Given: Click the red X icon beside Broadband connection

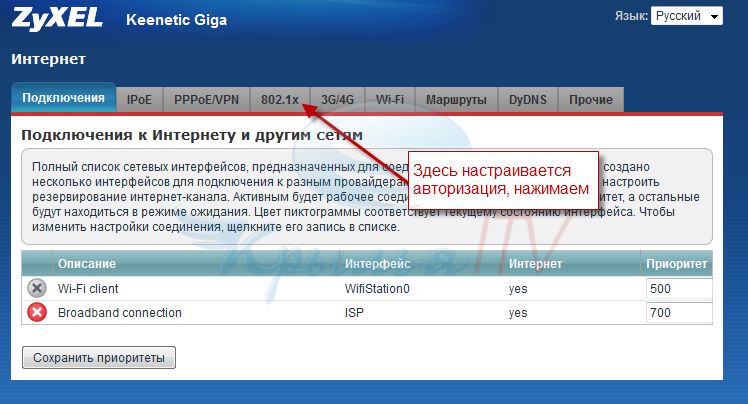Looking at the screenshot, I should 37,312.
